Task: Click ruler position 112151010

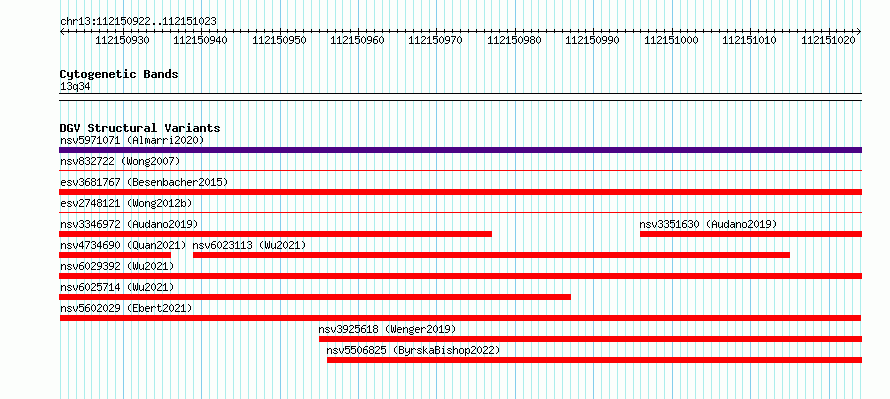Action: pos(750,40)
